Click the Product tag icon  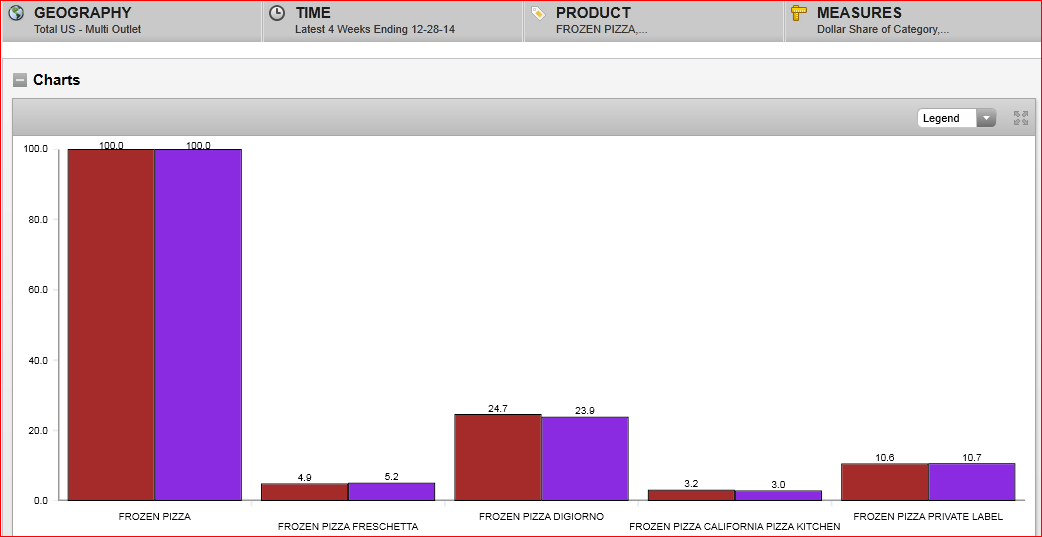tap(538, 14)
